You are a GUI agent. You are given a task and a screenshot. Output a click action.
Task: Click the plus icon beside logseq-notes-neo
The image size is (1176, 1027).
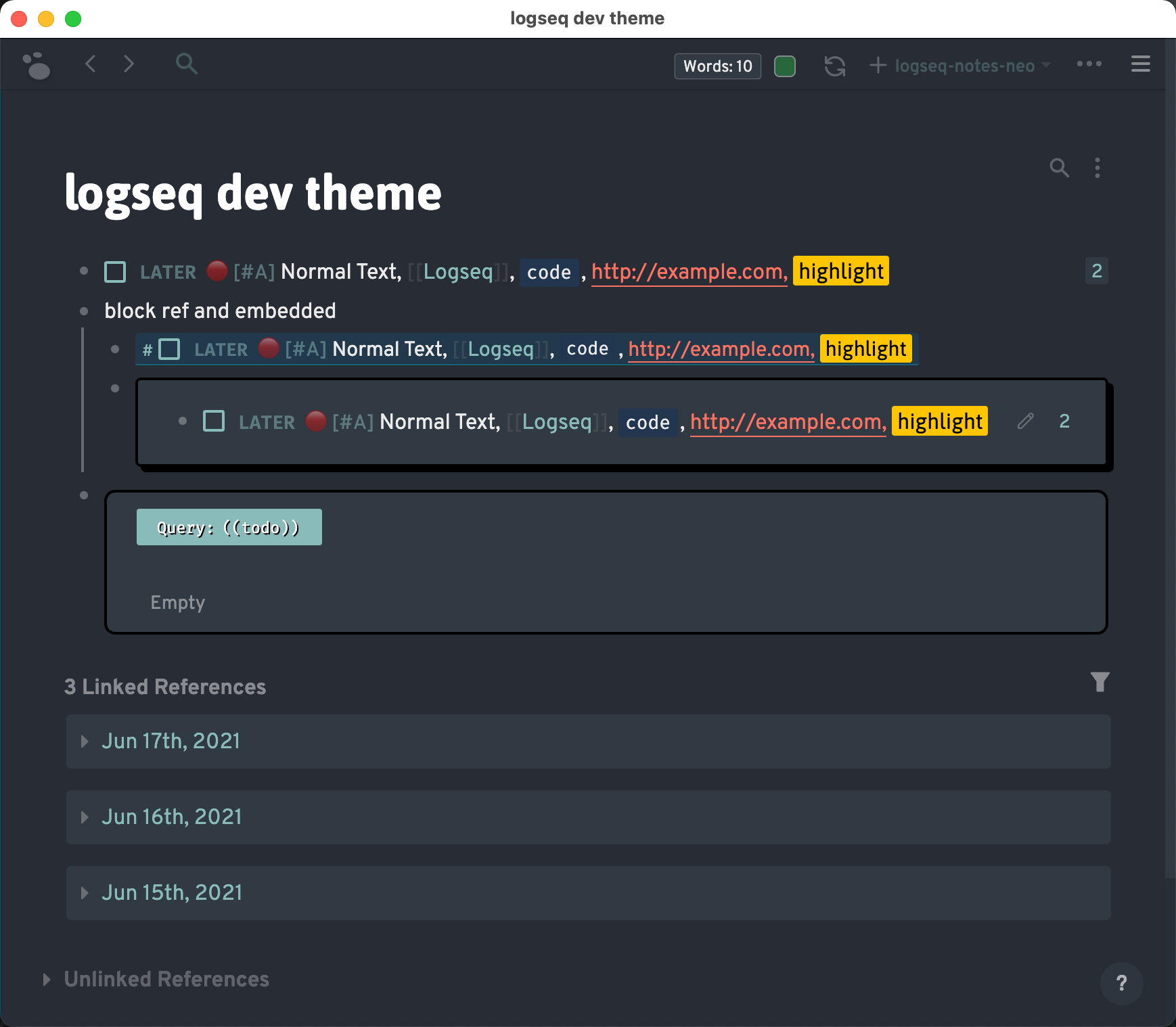click(x=878, y=66)
